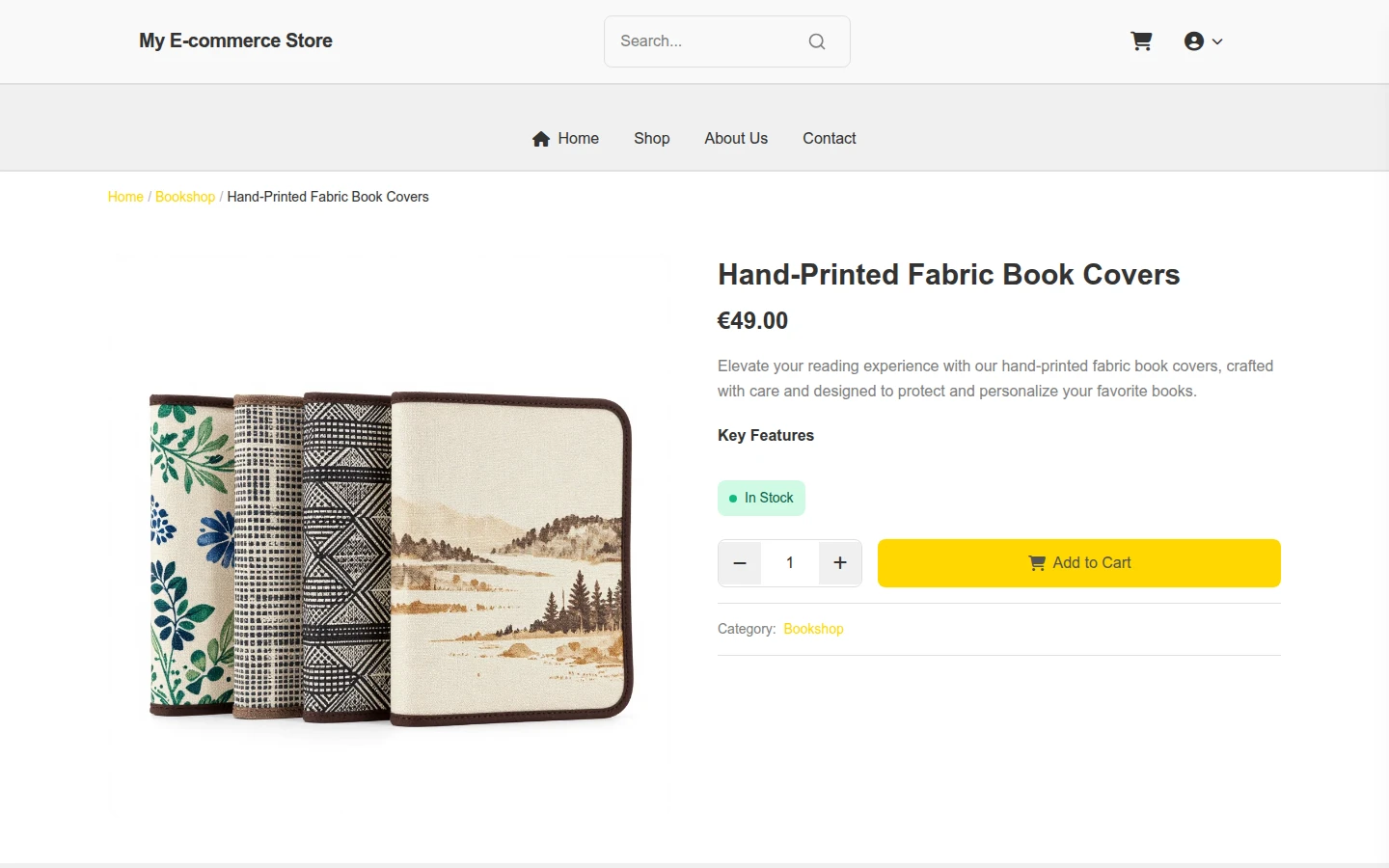
Task: Expand the account dropdown chevron
Action: 1217,41
